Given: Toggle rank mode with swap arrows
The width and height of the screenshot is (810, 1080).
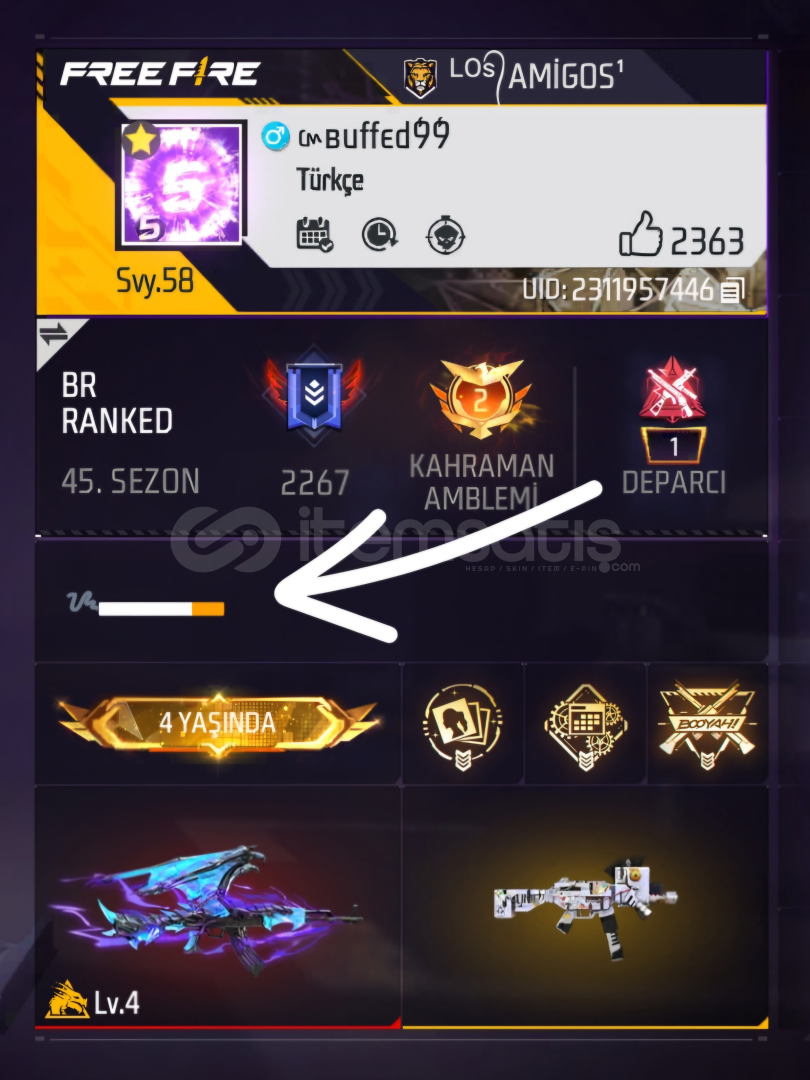Looking at the screenshot, I should (54, 335).
